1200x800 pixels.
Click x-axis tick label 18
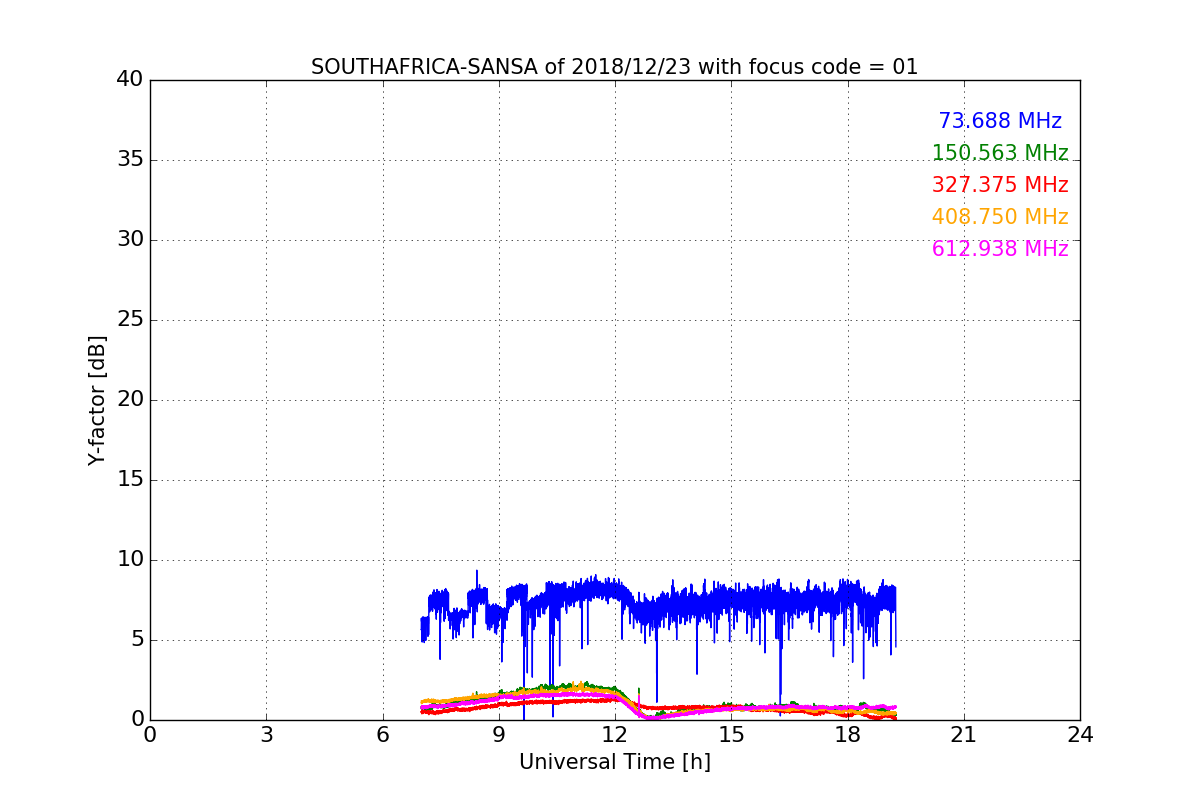click(x=848, y=735)
